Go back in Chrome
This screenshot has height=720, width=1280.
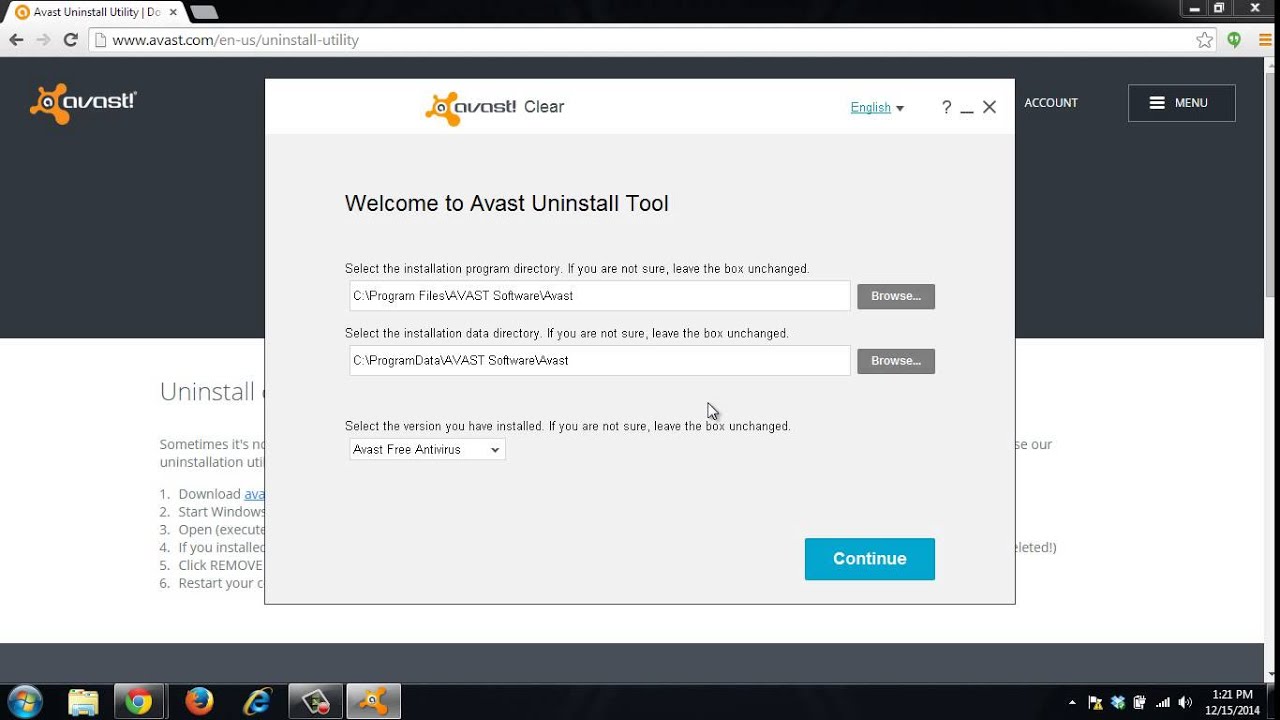[x=16, y=40]
